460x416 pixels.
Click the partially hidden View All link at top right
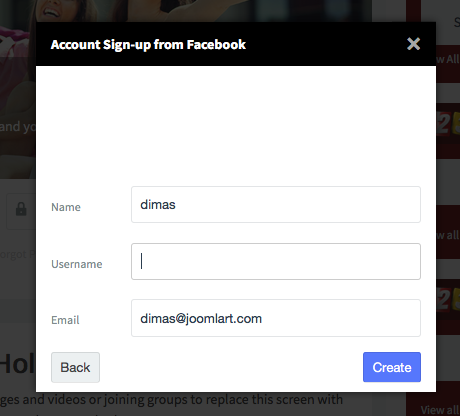448,59
